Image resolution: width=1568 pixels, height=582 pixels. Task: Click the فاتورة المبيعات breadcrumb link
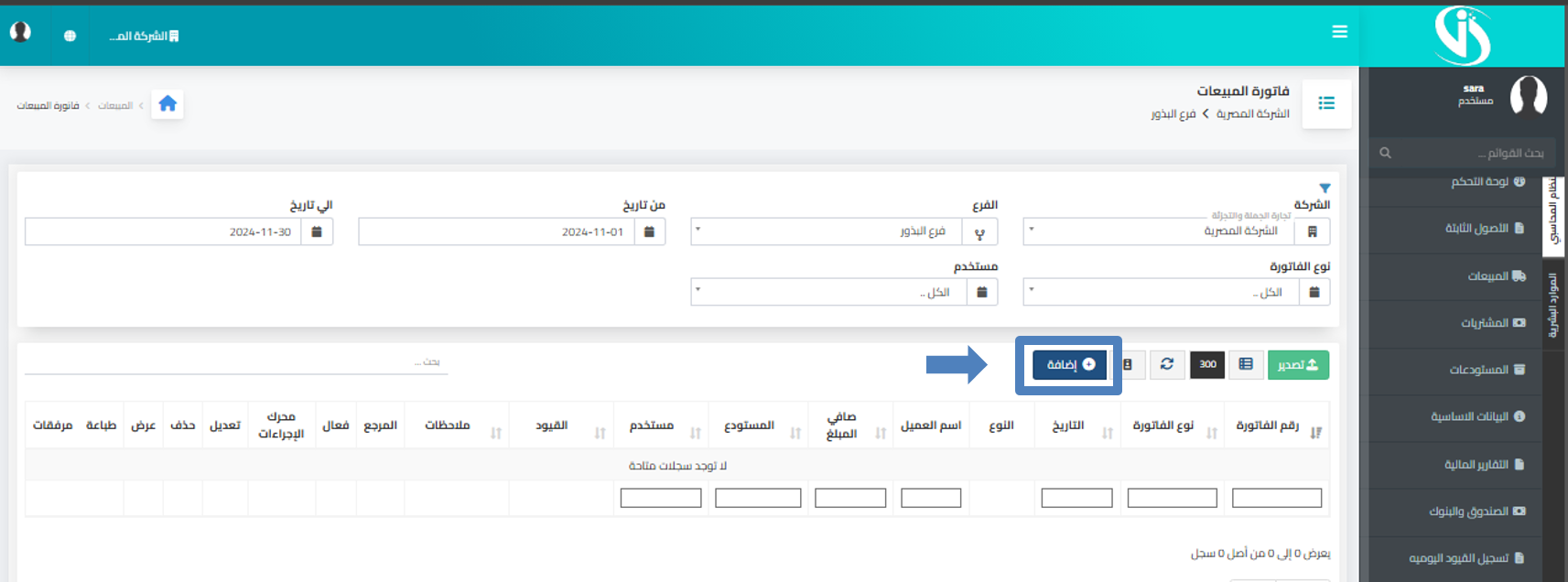point(48,106)
